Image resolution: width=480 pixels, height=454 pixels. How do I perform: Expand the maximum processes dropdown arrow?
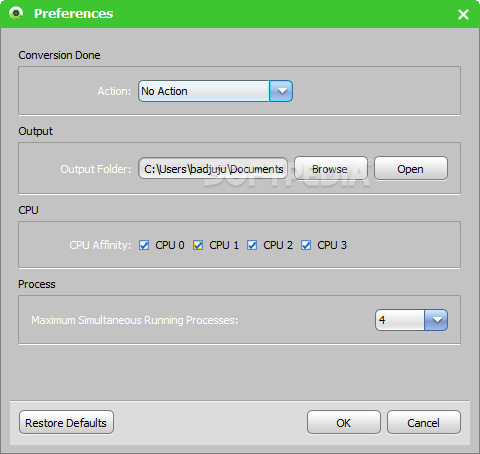click(436, 320)
